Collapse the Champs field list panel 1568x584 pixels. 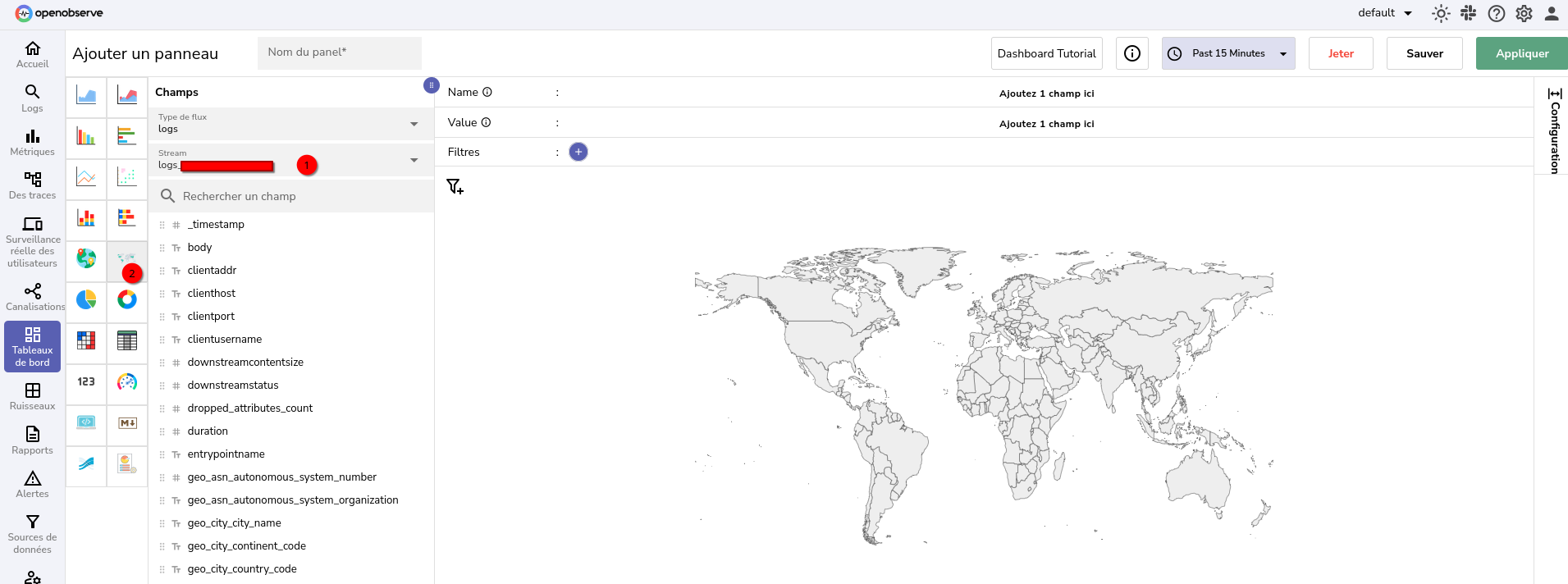[431, 85]
